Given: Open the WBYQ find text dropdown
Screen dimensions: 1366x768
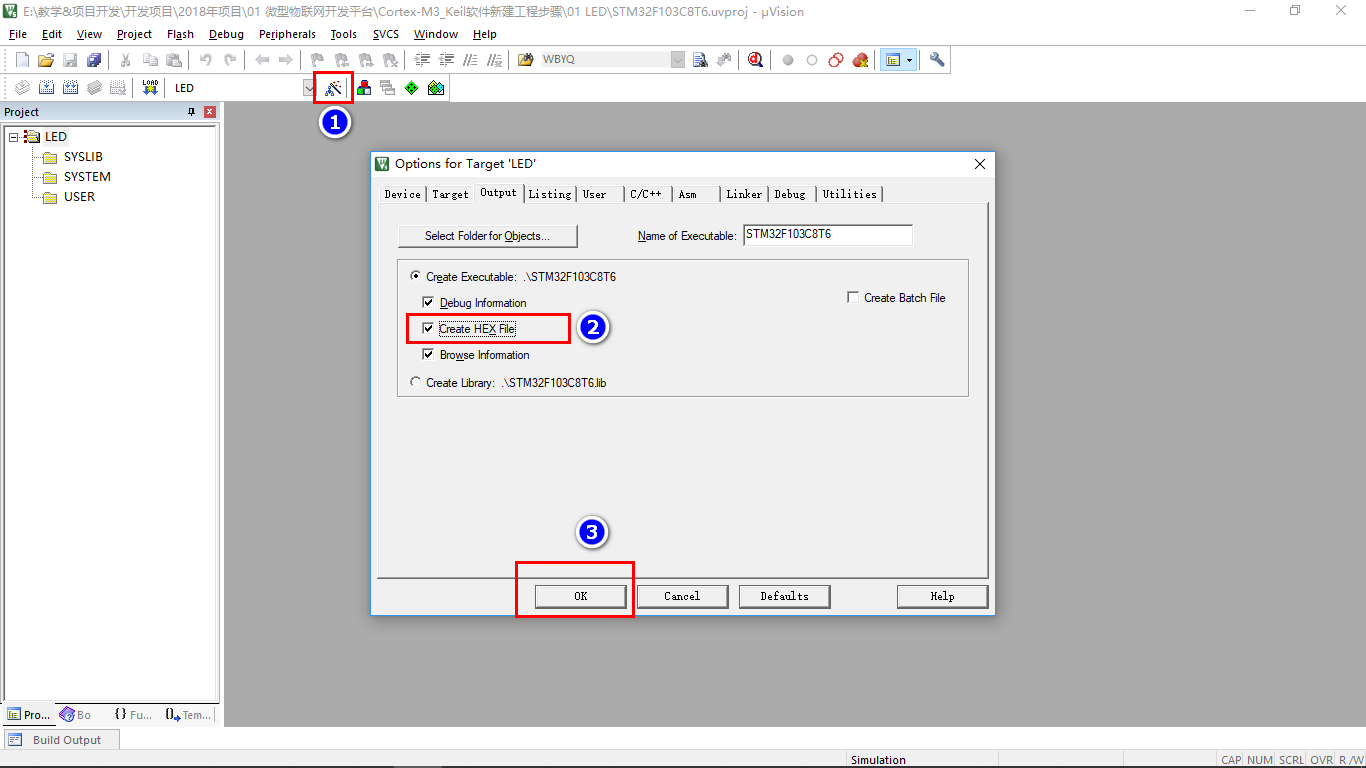Looking at the screenshot, I should click(678, 60).
